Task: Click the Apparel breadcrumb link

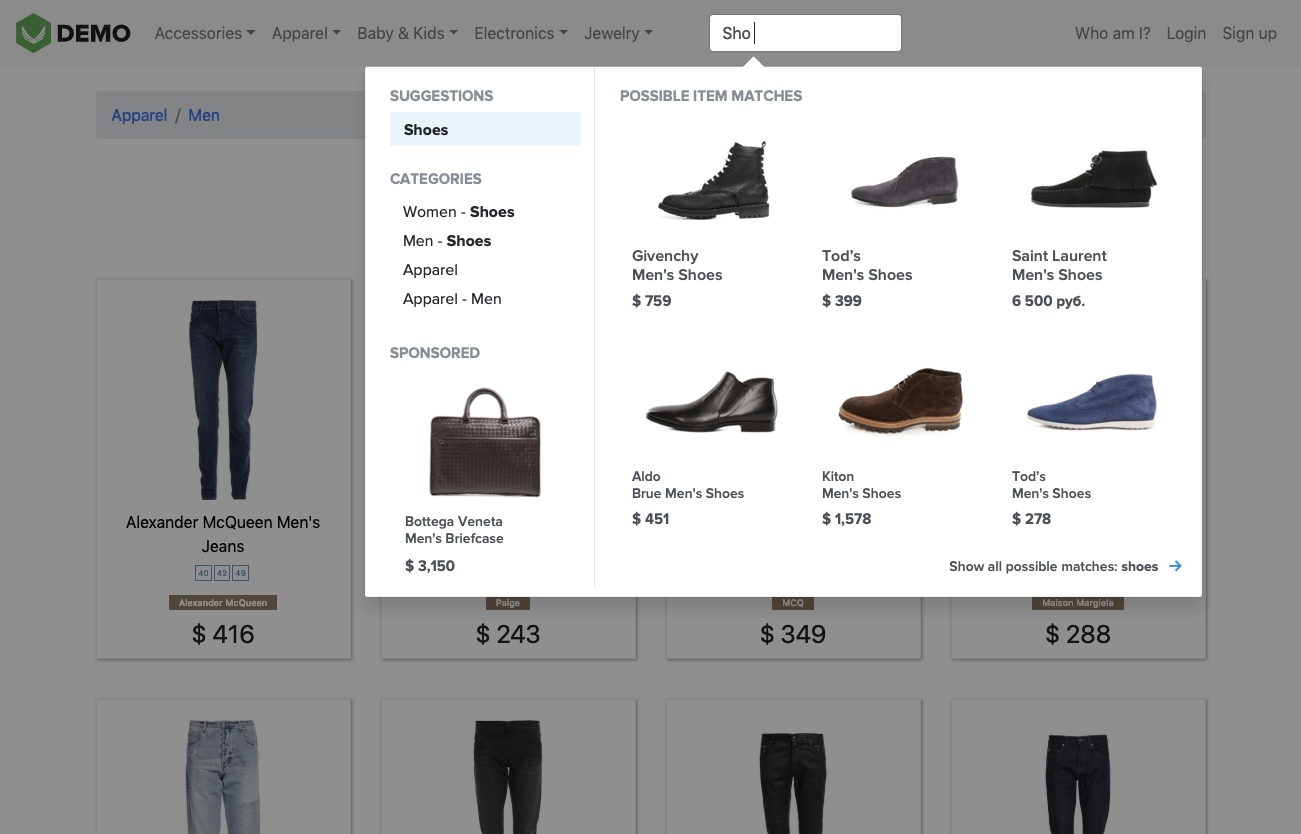Action: tap(139, 115)
